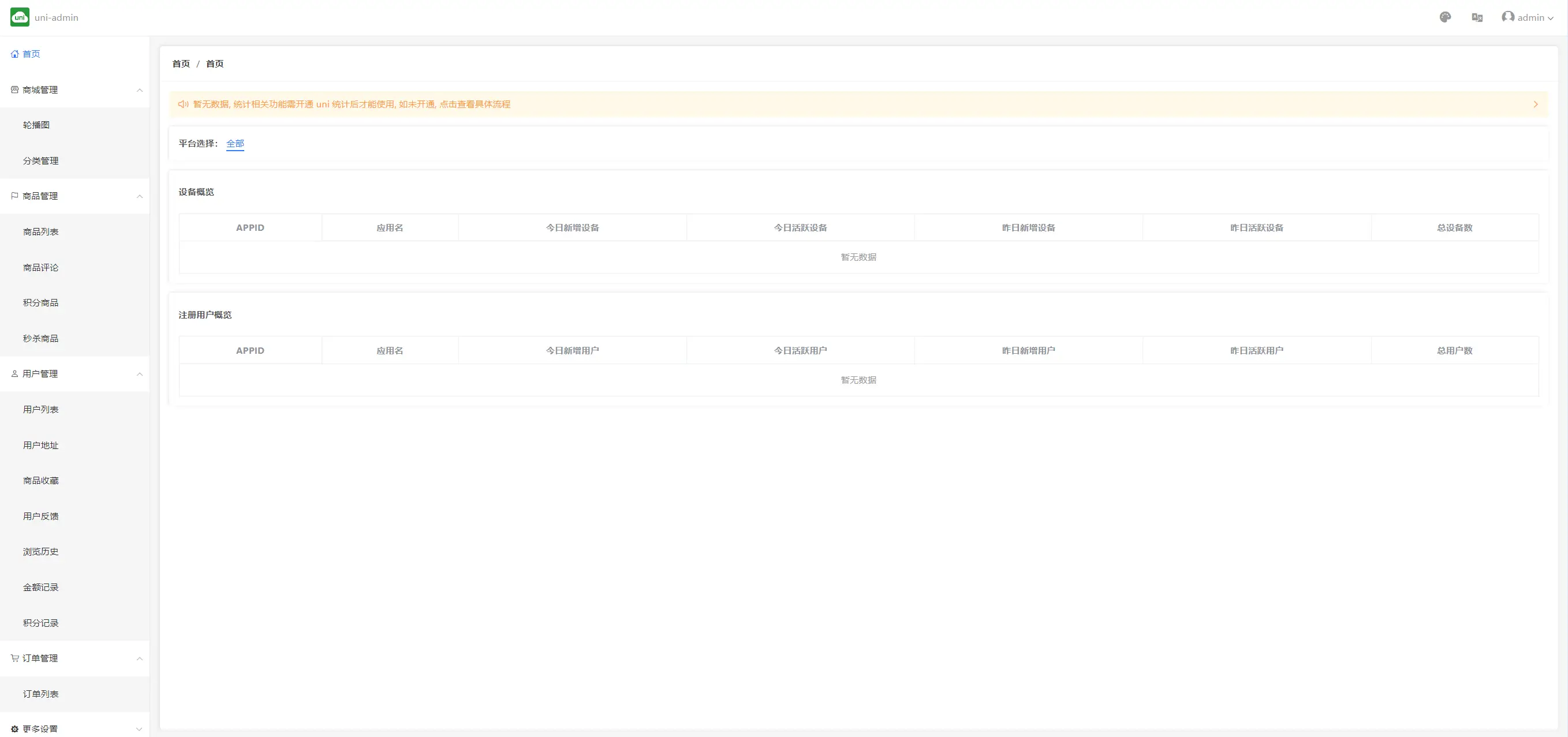Click 昨日新增设备 column header
Screen dimensions: 1568x737
[x=1029, y=227]
